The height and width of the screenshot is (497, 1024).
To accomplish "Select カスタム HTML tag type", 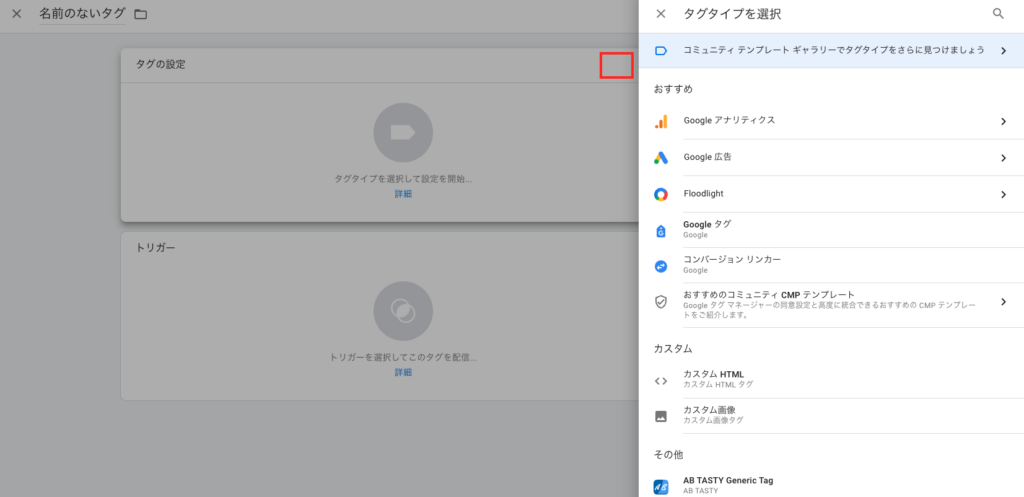I will click(x=831, y=380).
